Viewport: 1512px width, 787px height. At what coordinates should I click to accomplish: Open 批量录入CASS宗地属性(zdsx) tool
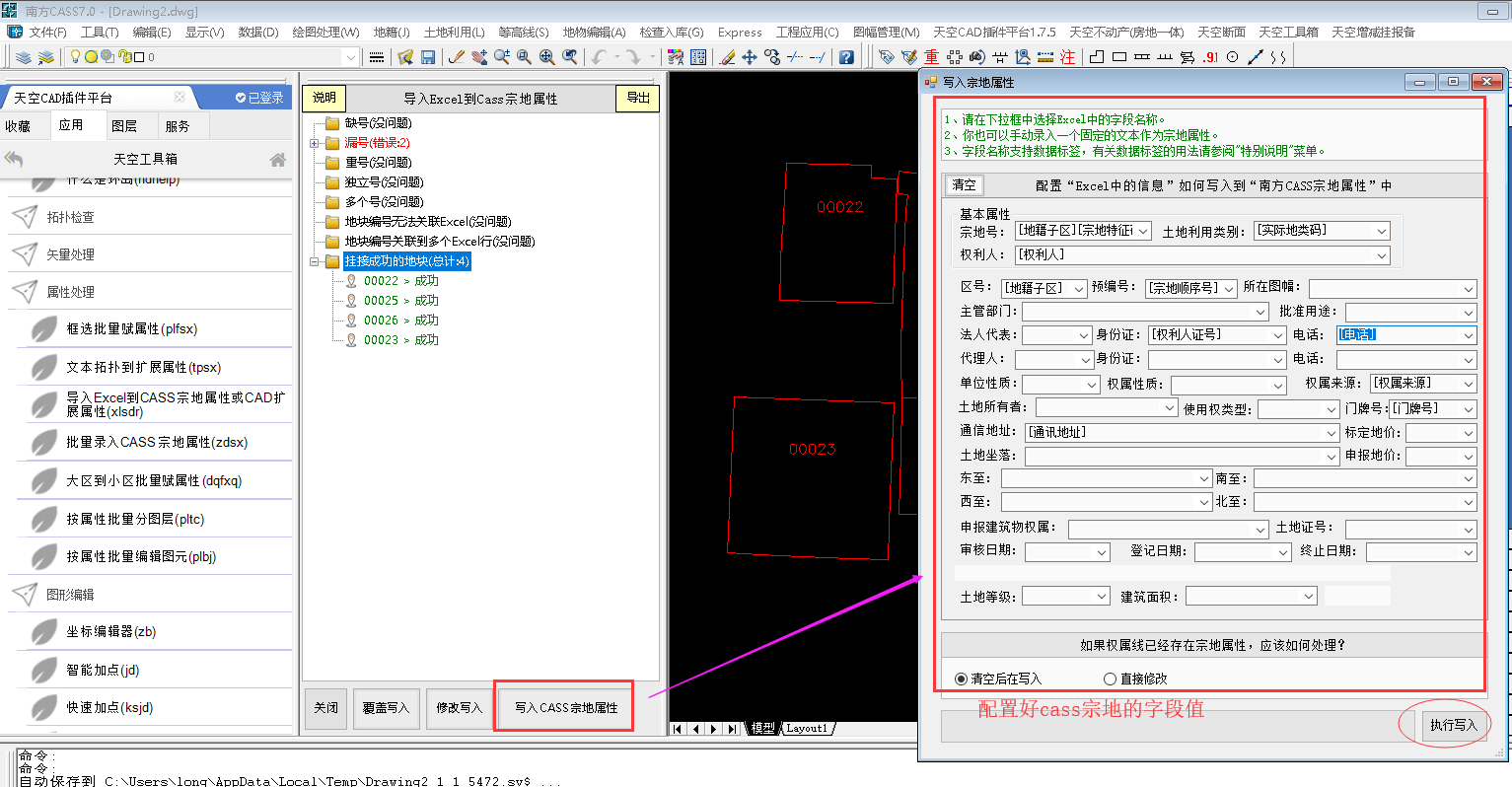pyautogui.click(x=157, y=443)
